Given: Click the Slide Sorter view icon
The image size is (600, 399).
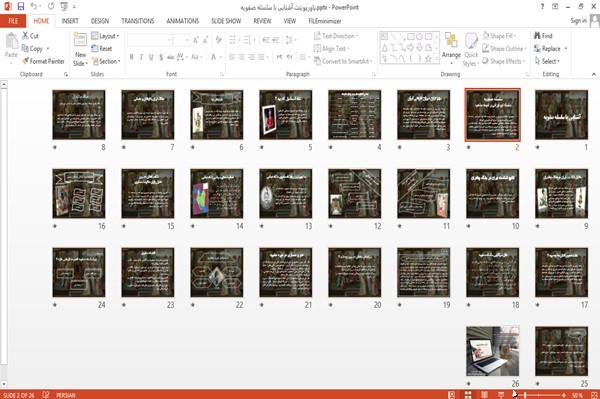Looking at the screenshot, I should [x=468, y=395].
